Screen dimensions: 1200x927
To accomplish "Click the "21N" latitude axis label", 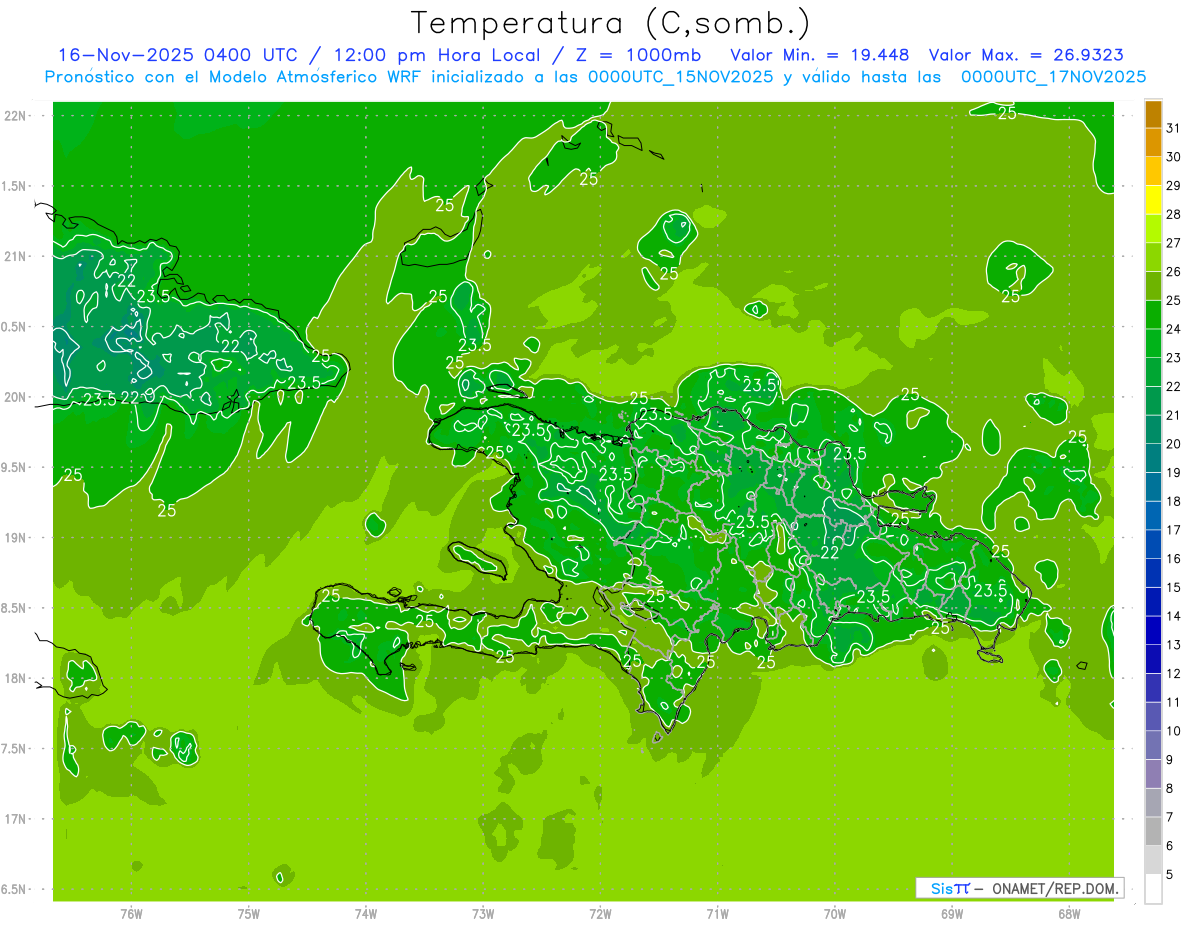I will tap(16, 256).
